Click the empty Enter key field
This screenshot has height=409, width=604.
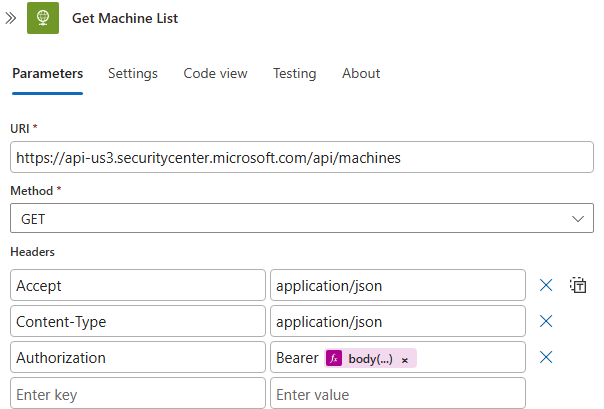point(137,394)
